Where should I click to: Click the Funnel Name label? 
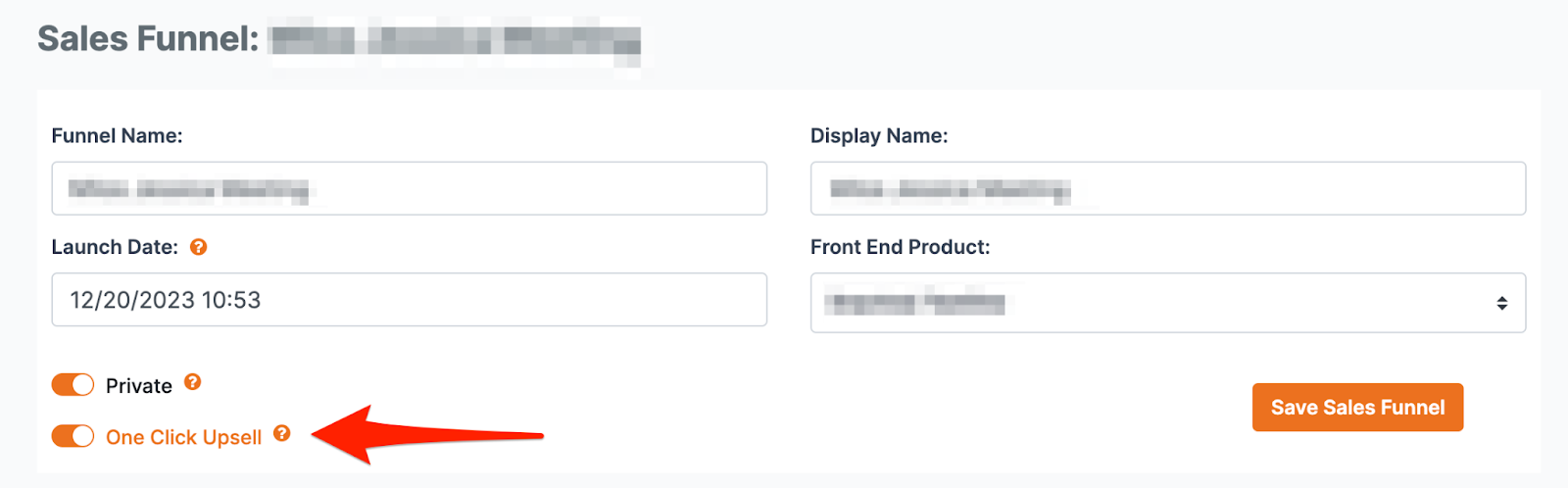[x=117, y=136]
